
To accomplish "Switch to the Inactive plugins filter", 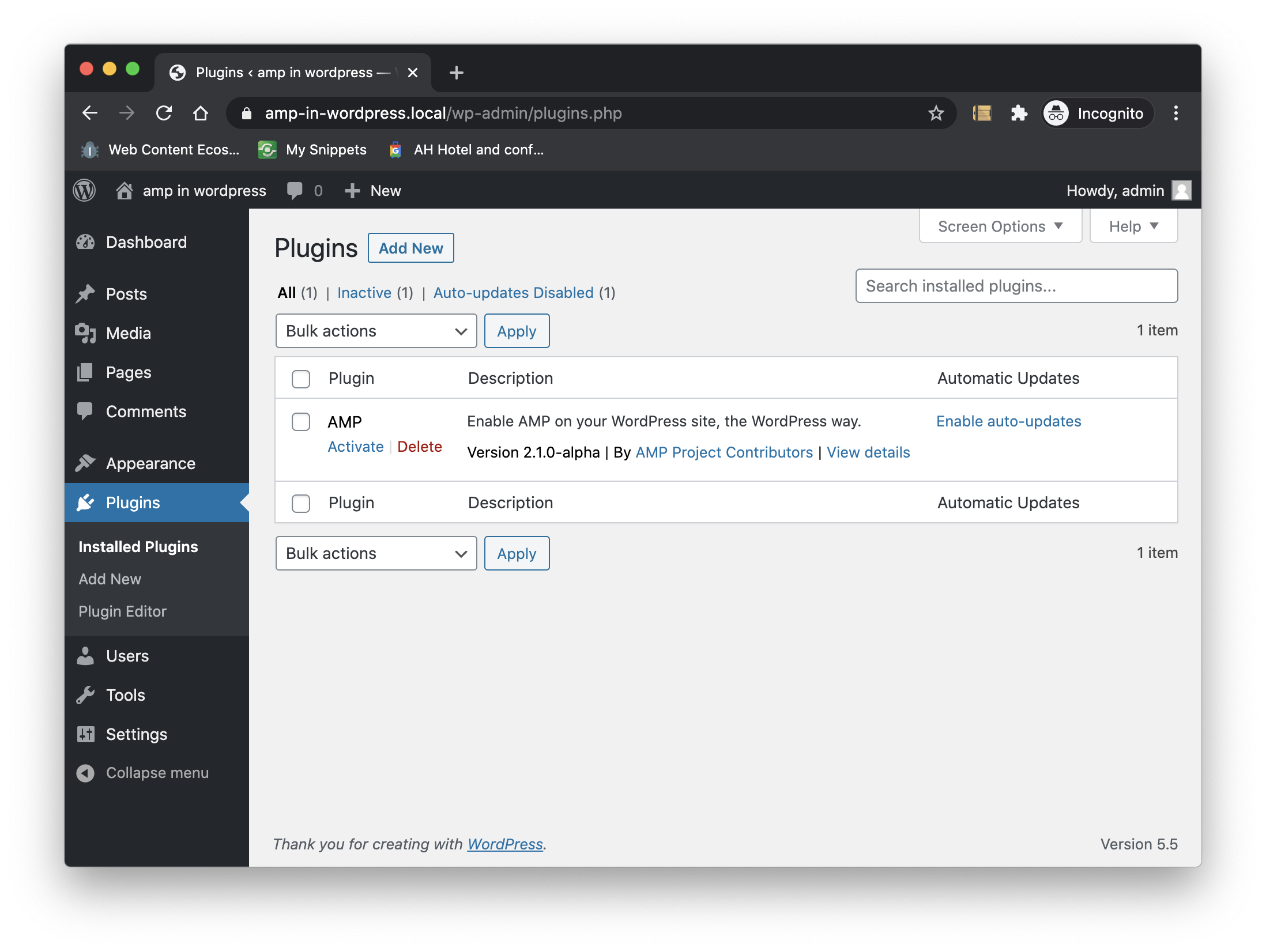I will (364, 293).
